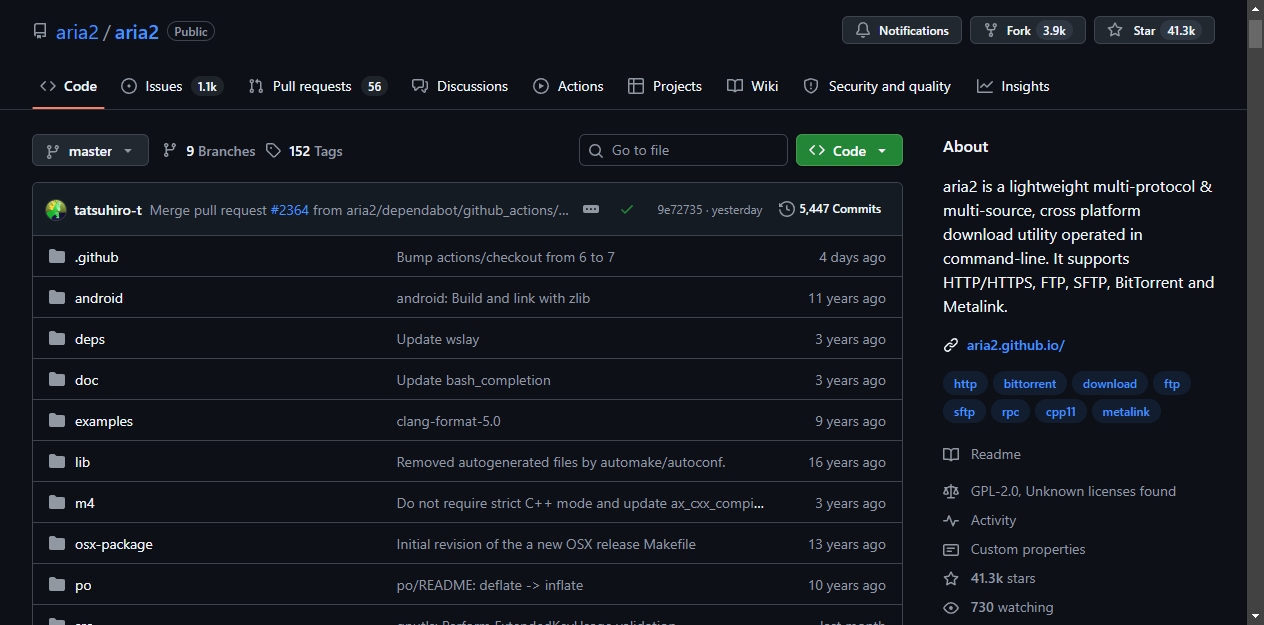Select the metalink topic tag
The image size is (1264, 625).
click(x=1126, y=412)
